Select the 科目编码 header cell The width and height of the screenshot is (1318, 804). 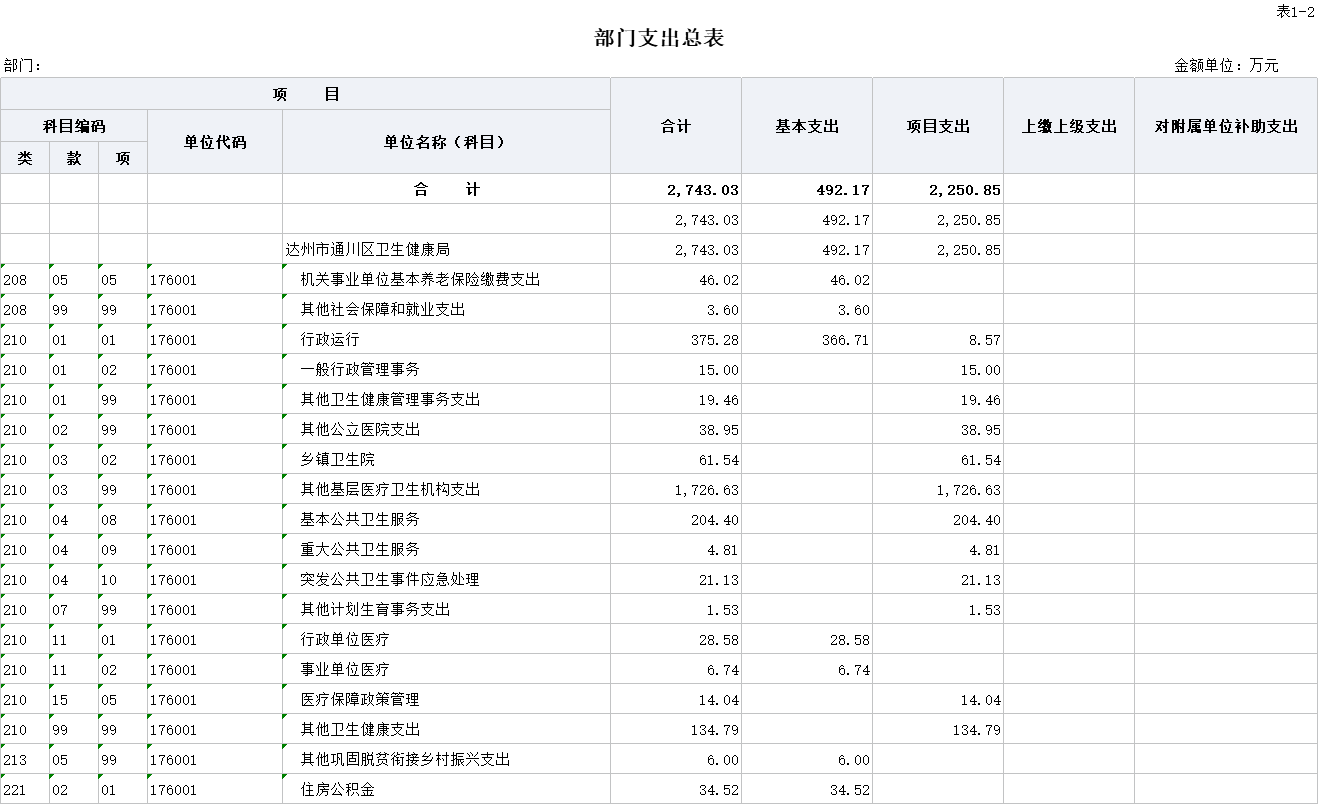(x=74, y=126)
